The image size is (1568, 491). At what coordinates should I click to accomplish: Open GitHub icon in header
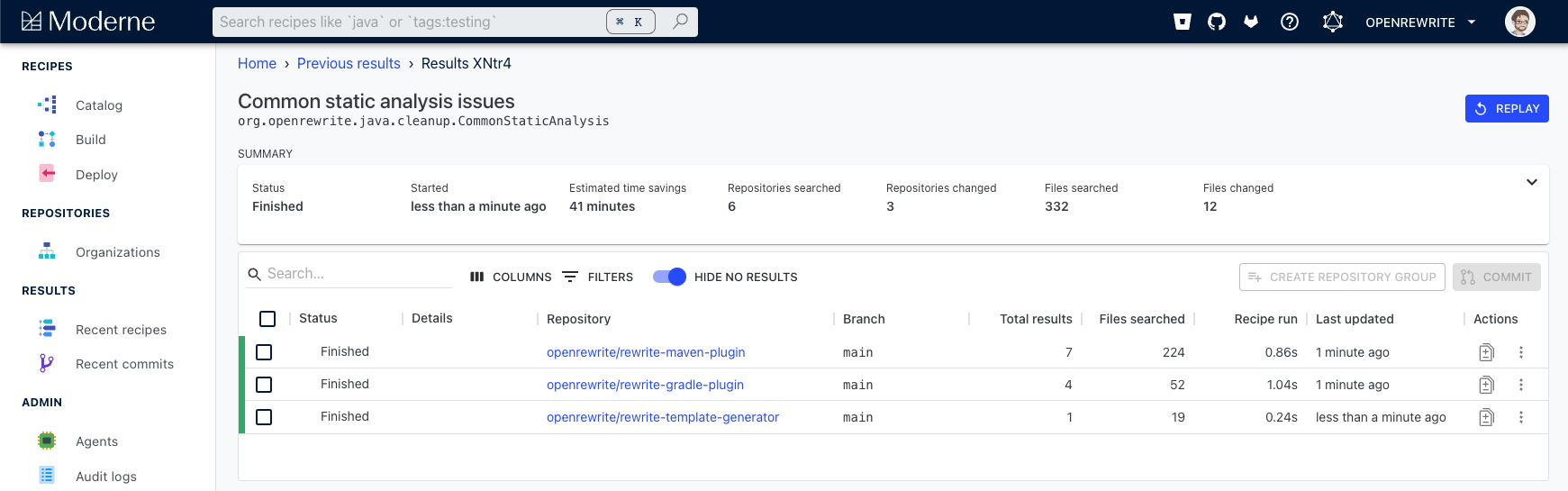pos(1217,22)
